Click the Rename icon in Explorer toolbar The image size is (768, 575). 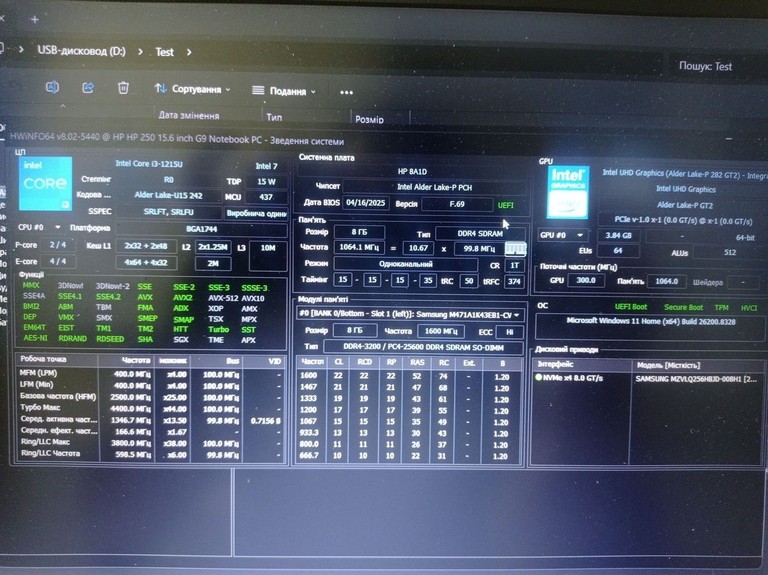click(52, 87)
